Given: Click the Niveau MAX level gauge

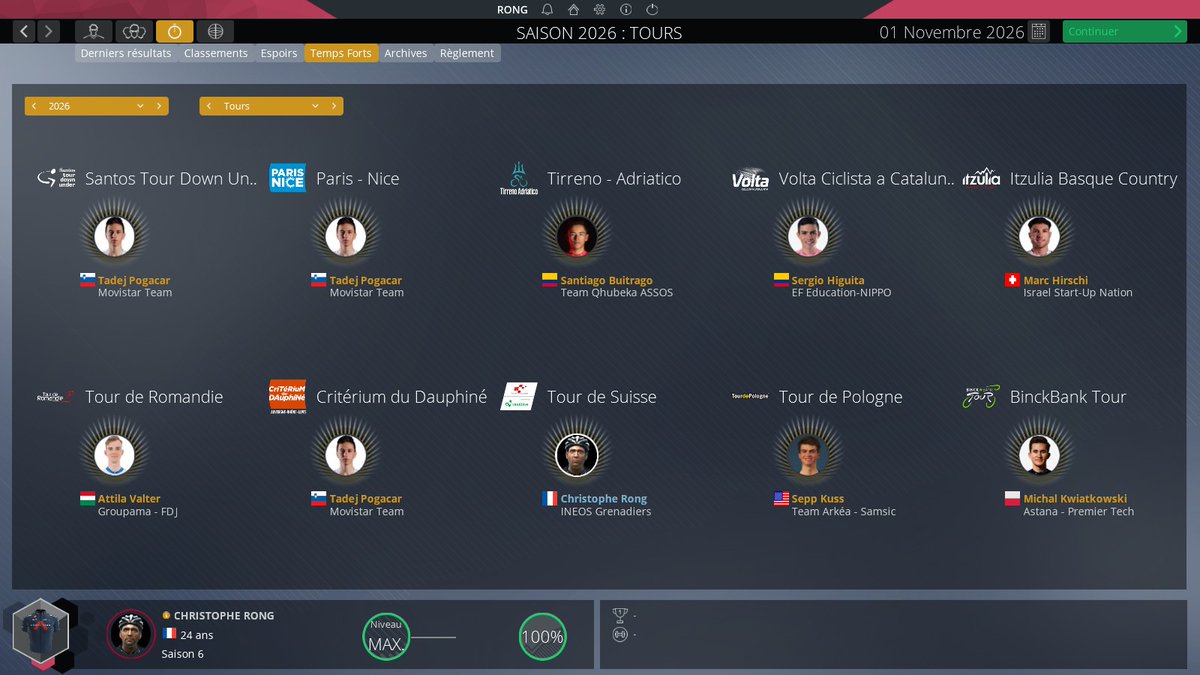Looking at the screenshot, I should pos(386,637).
